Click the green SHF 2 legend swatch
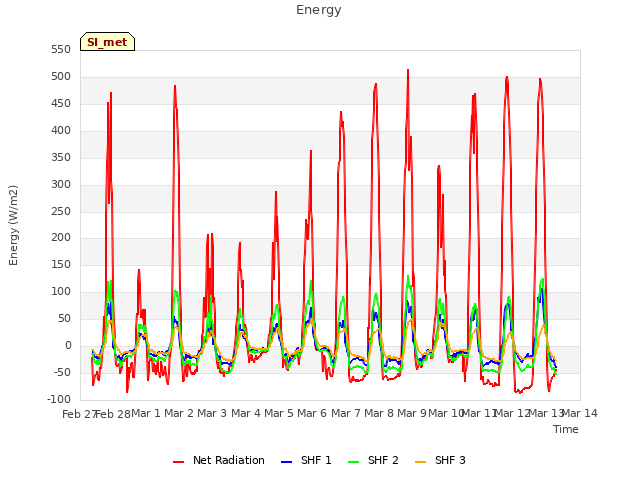The height and width of the screenshot is (480, 640). tap(353, 462)
